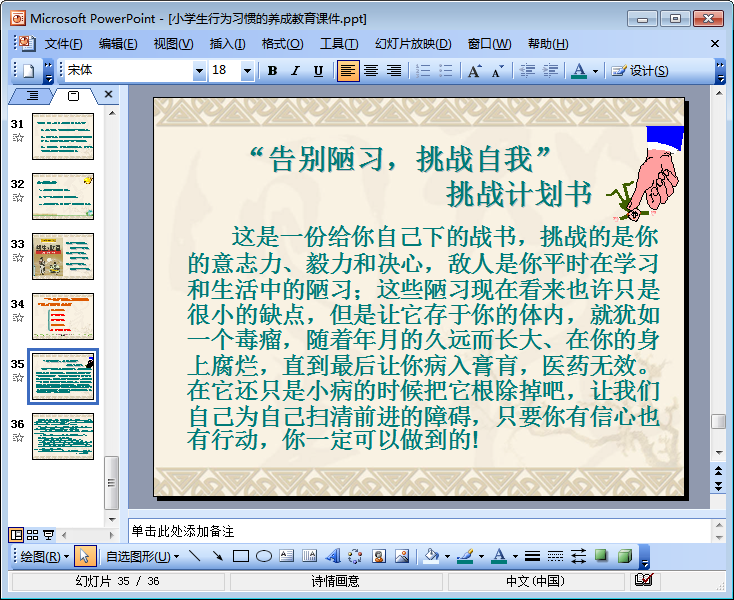The height and width of the screenshot is (600, 734).
Task: Choose line style
Action: tap(532, 556)
